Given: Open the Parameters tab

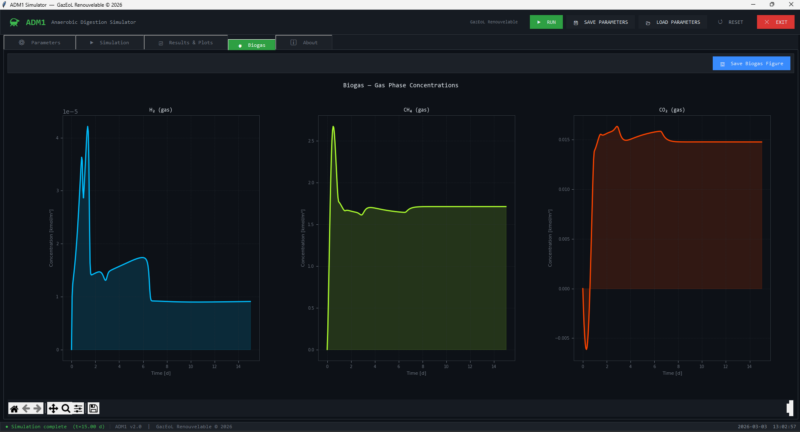Looking at the screenshot, I should pyautogui.click(x=39, y=43).
